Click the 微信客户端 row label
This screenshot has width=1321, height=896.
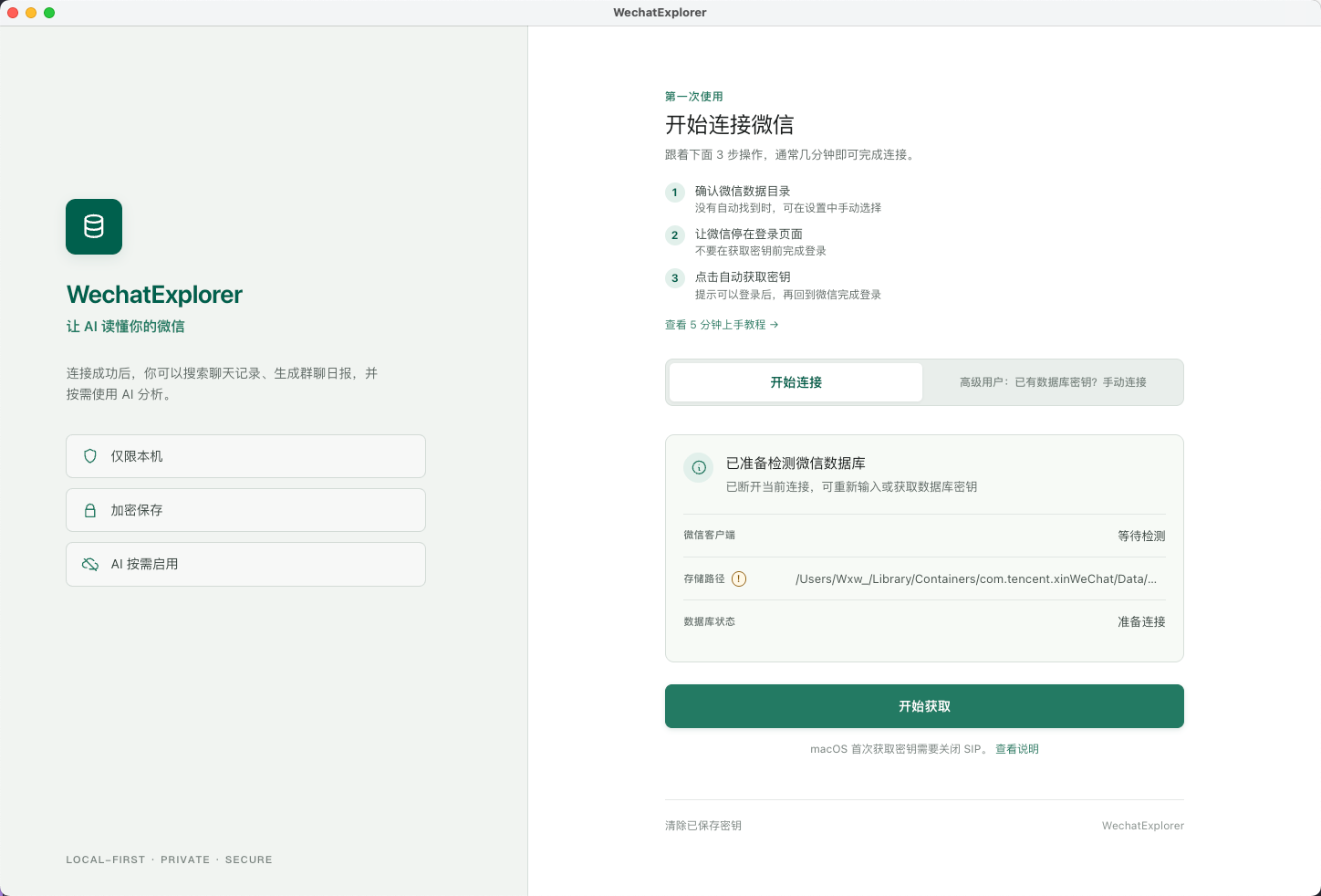point(710,535)
